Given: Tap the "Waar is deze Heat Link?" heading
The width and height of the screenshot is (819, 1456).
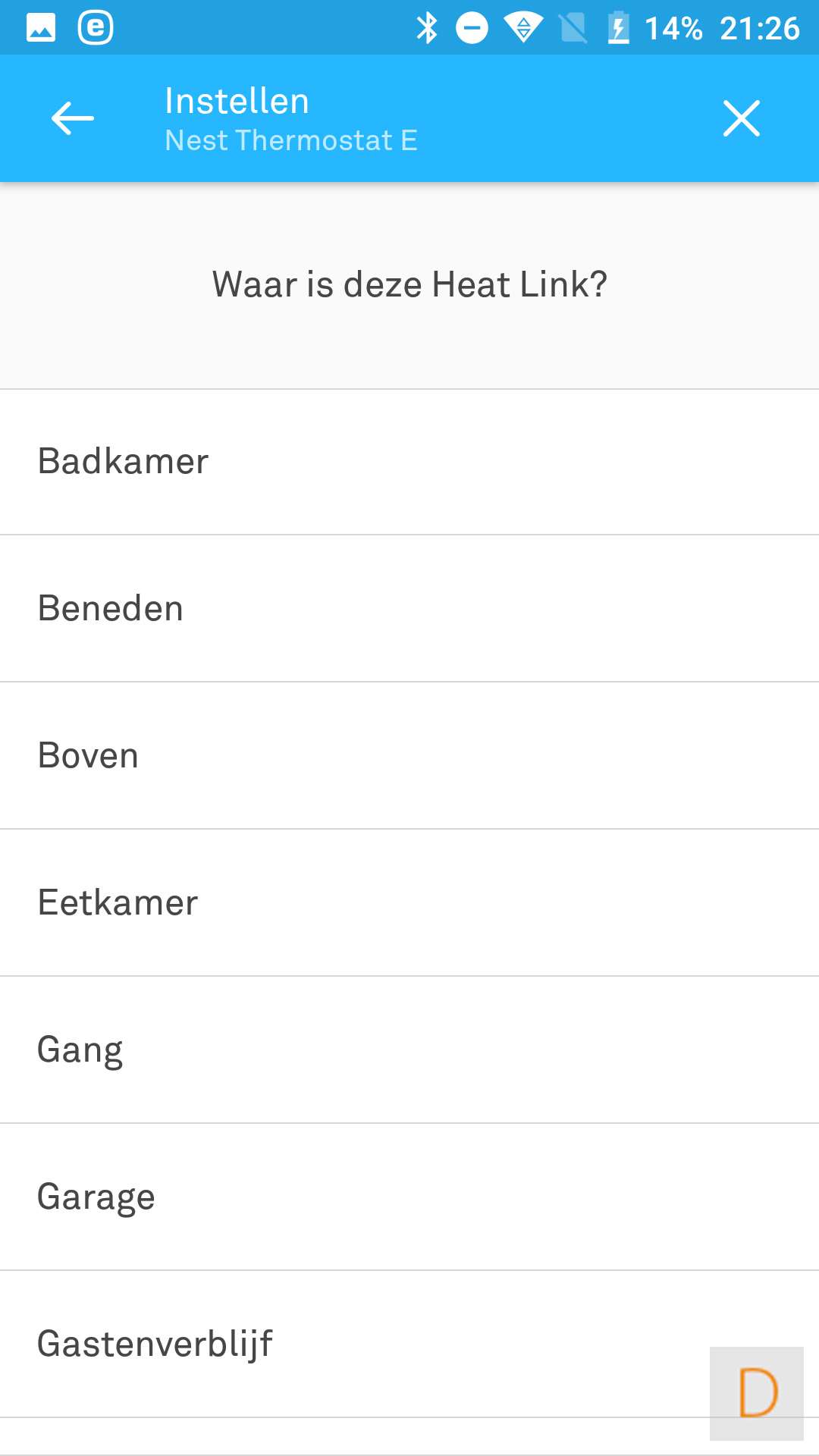Looking at the screenshot, I should [x=409, y=285].
